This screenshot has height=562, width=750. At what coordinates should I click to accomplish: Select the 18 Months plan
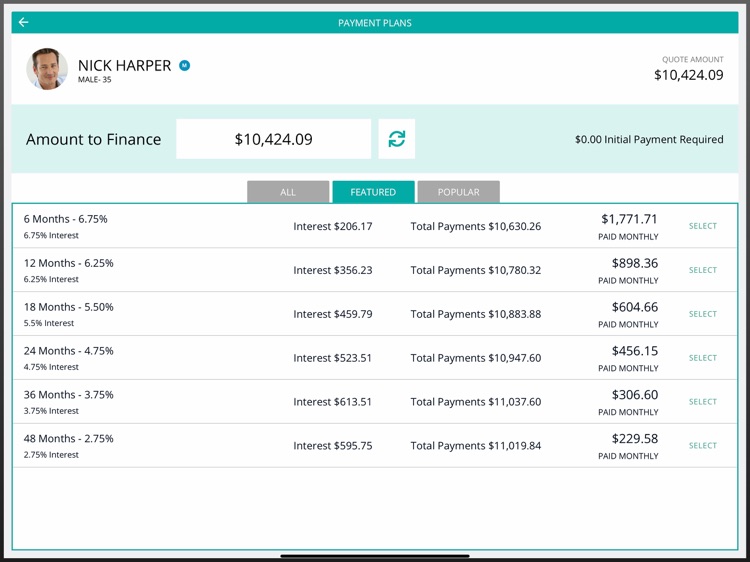point(703,314)
